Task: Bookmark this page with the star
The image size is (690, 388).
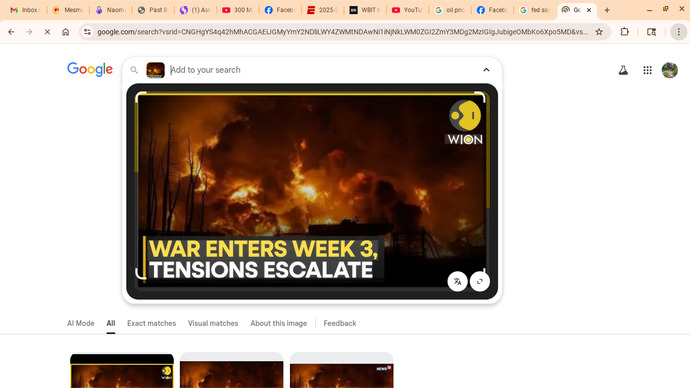Action: (x=599, y=32)
